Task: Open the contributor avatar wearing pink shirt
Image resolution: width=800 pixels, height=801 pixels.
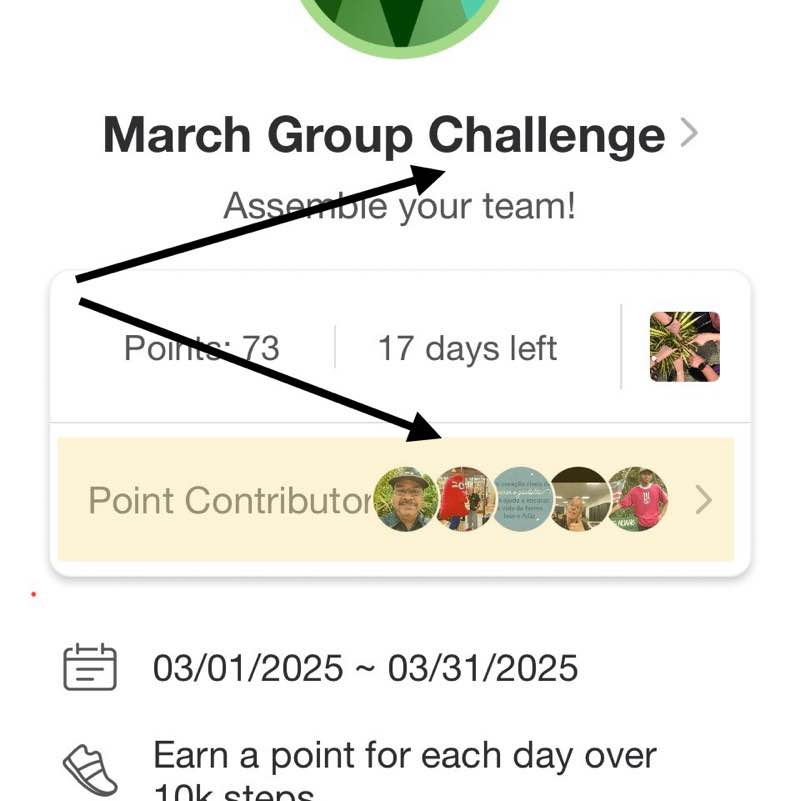Action: point(640,499)
